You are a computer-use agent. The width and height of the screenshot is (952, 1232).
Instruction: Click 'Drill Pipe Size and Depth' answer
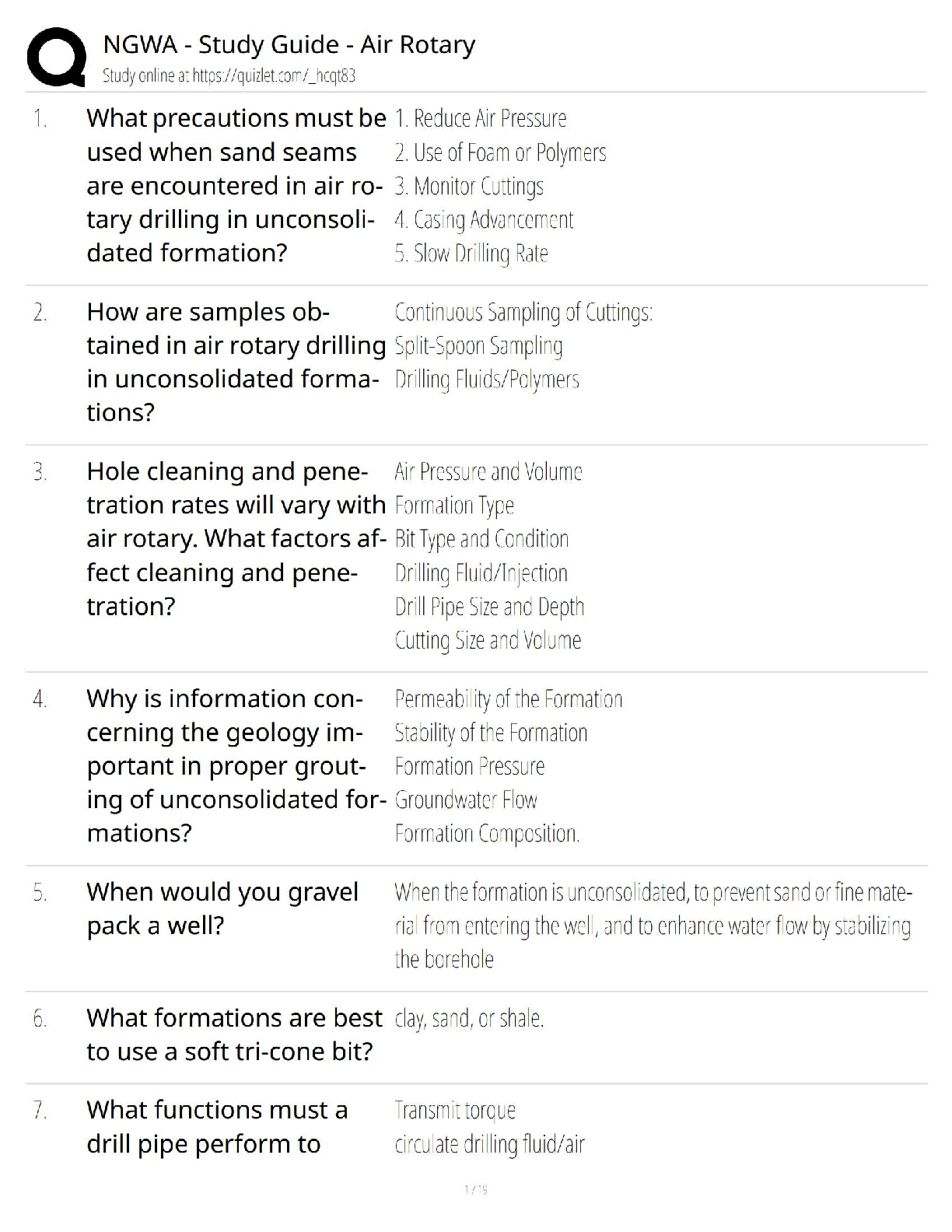tap(489, 607)
